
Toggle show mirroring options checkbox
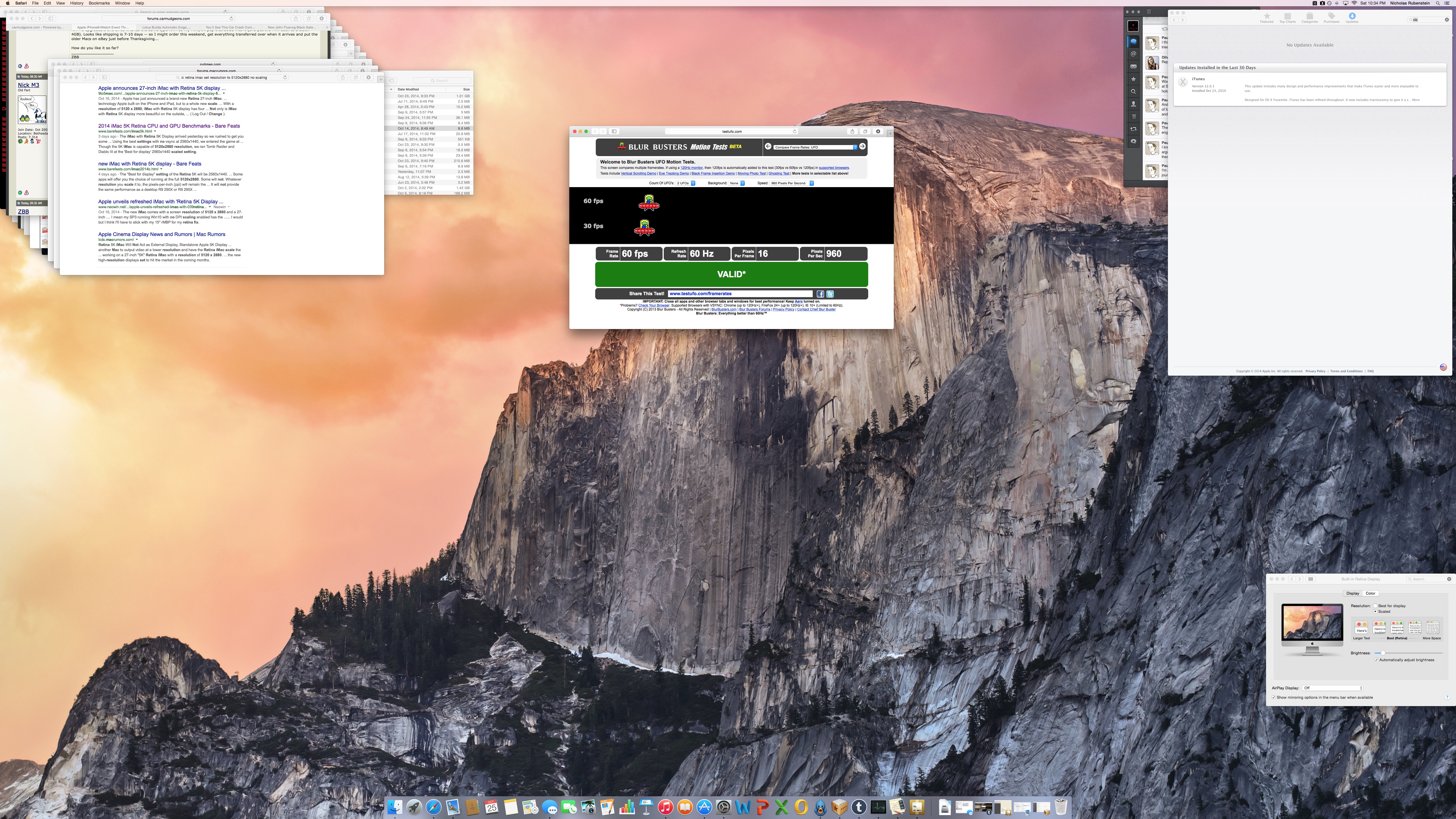tap(1274, 698)
